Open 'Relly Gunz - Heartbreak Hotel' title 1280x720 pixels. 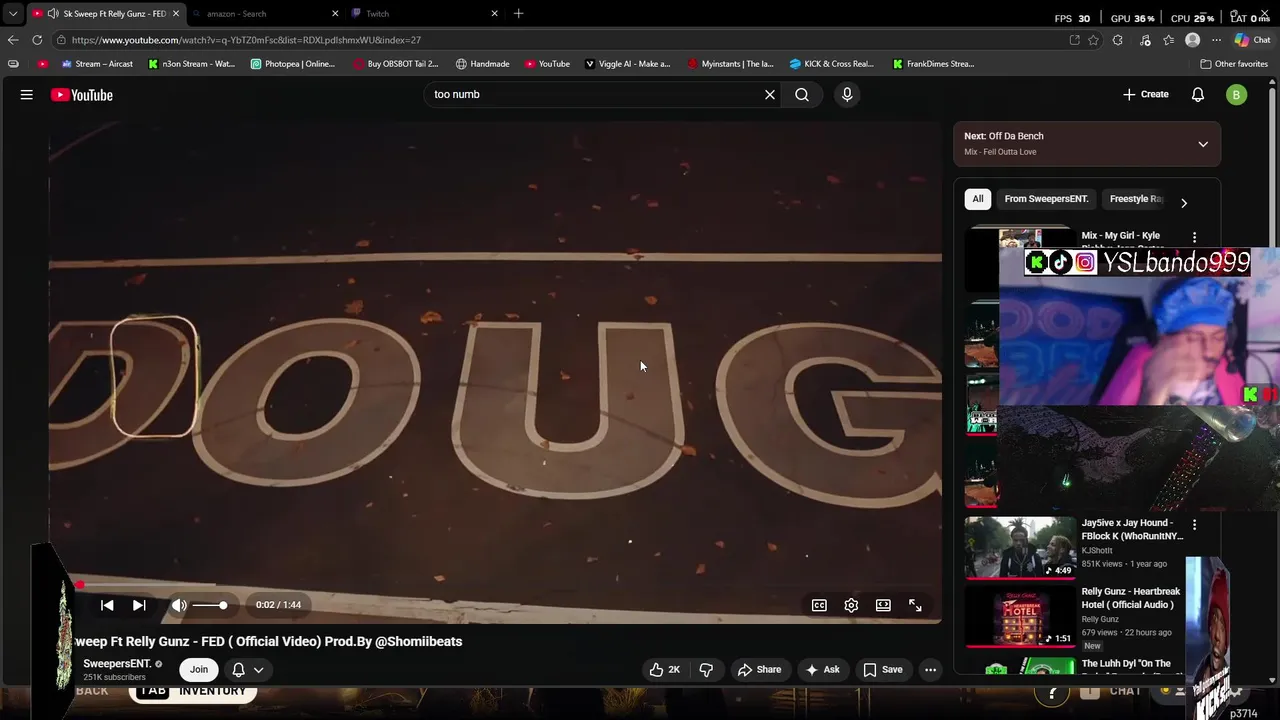1131,598
